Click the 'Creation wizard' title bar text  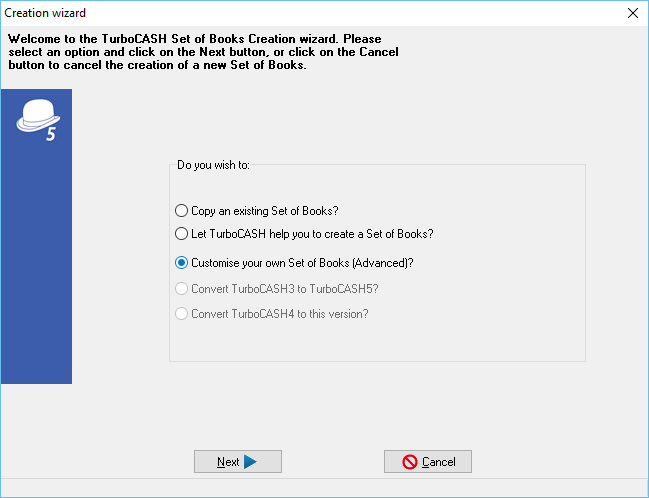point(44,13)
